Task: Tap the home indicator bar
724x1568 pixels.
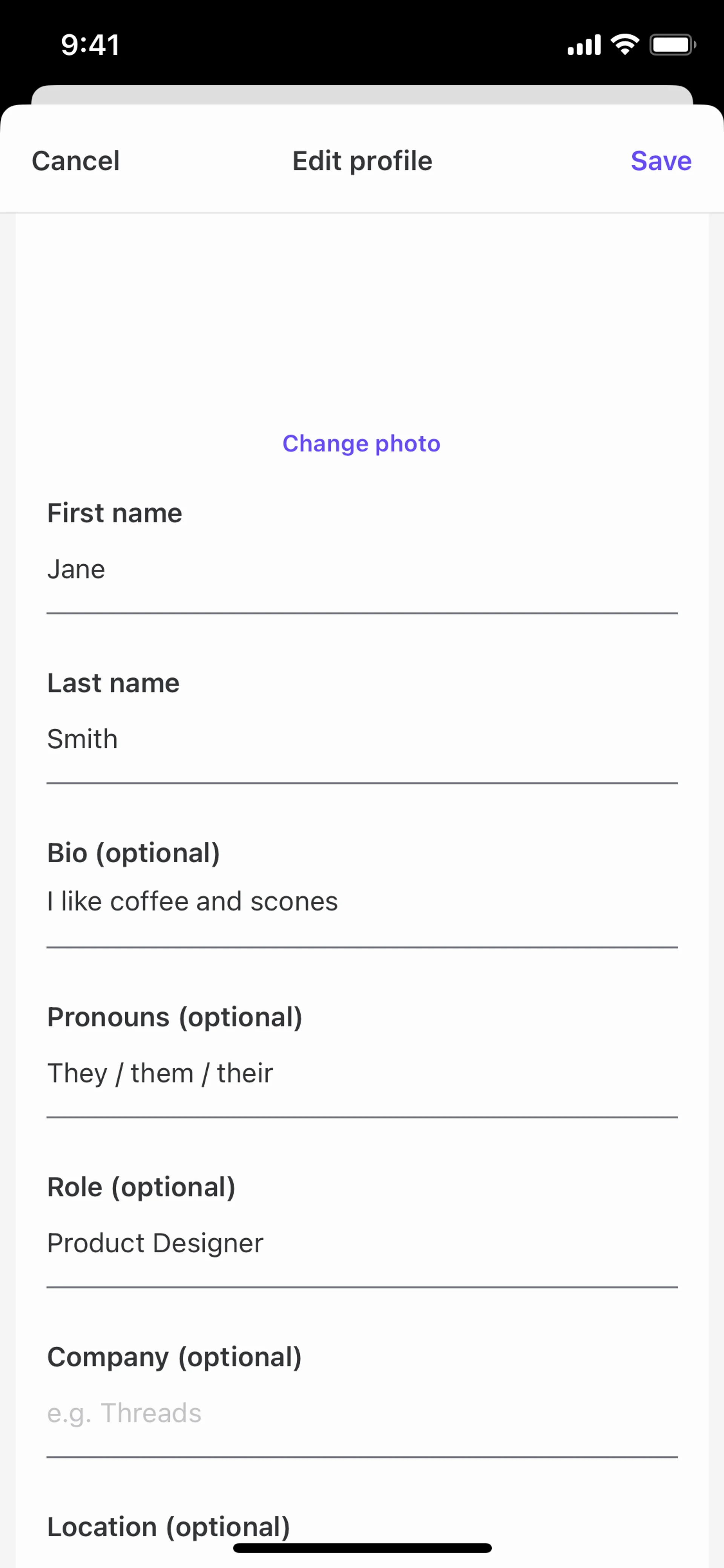Action: [362, 1548]
